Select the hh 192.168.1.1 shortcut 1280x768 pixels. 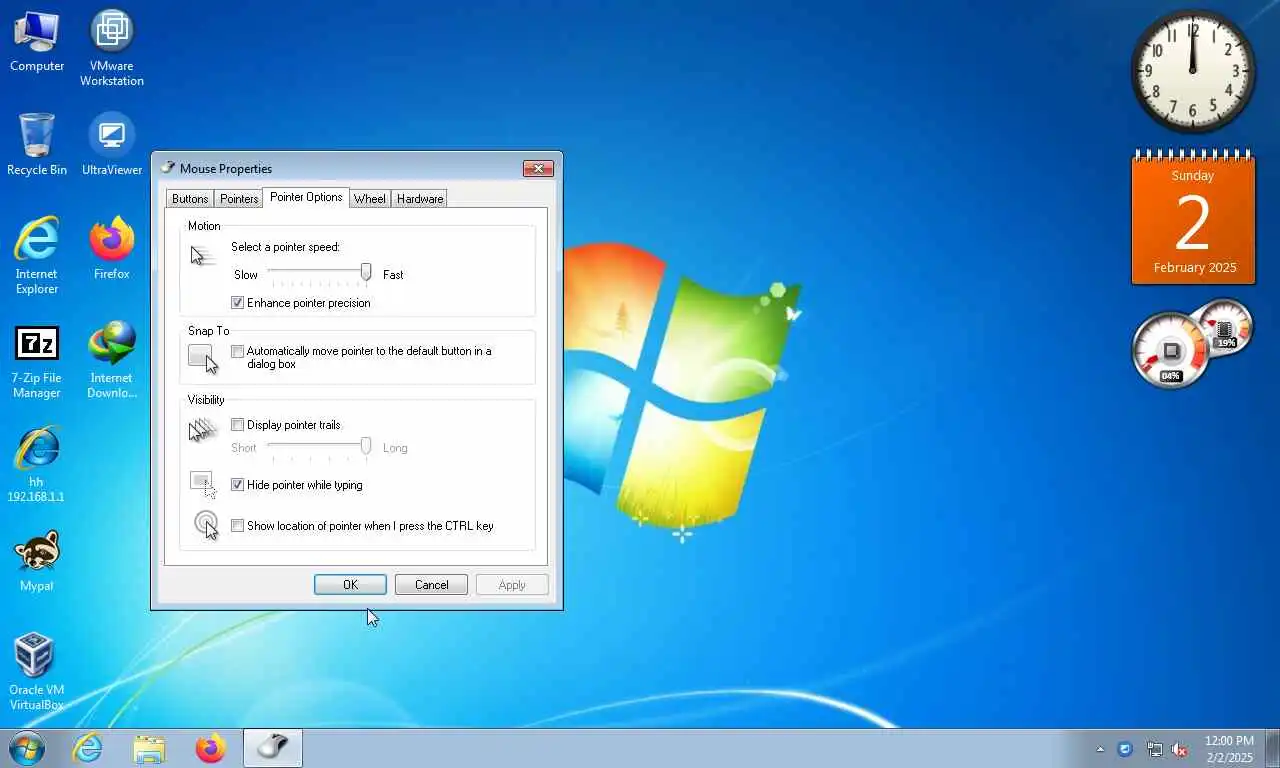[37, 463]
